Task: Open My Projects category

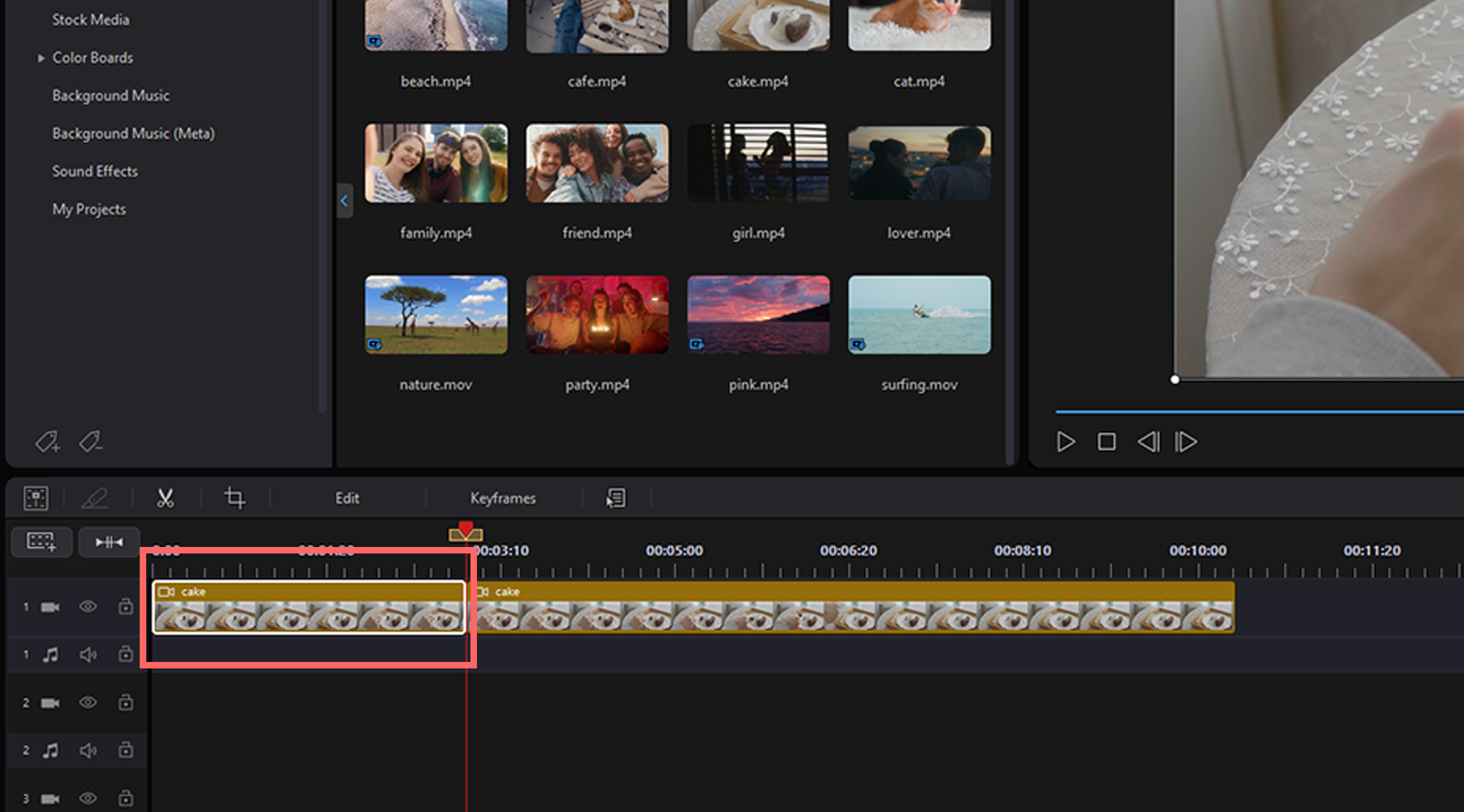Action: pyautogui.click(x=89, y=210)
